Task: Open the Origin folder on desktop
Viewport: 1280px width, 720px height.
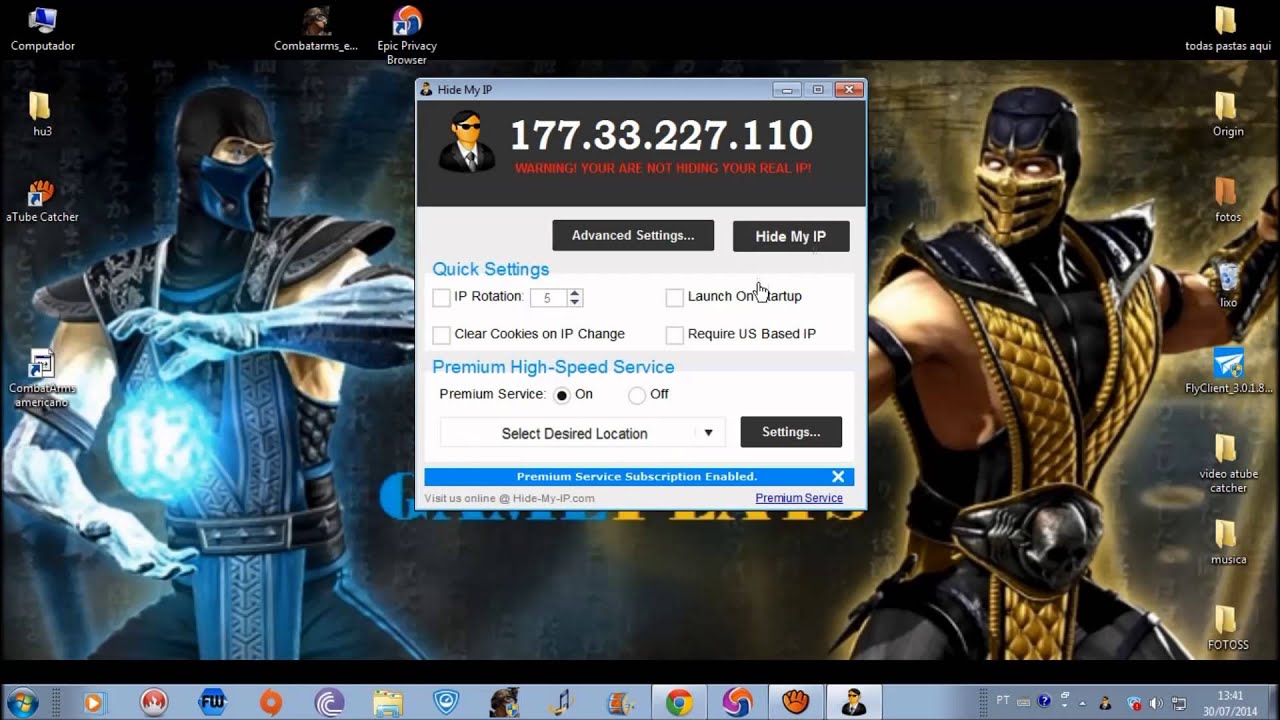Action: pyautogui.click(x=1228, y=115)
